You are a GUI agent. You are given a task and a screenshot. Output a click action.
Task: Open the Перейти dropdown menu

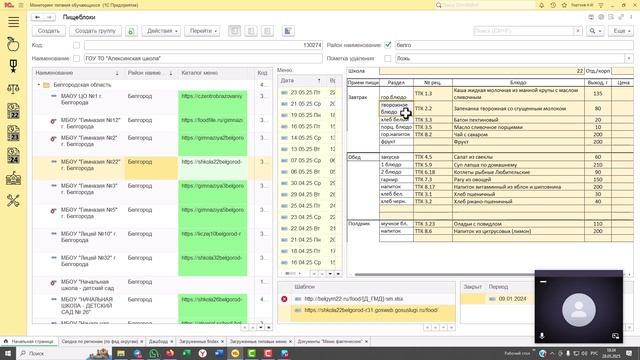tap(202, 31)
